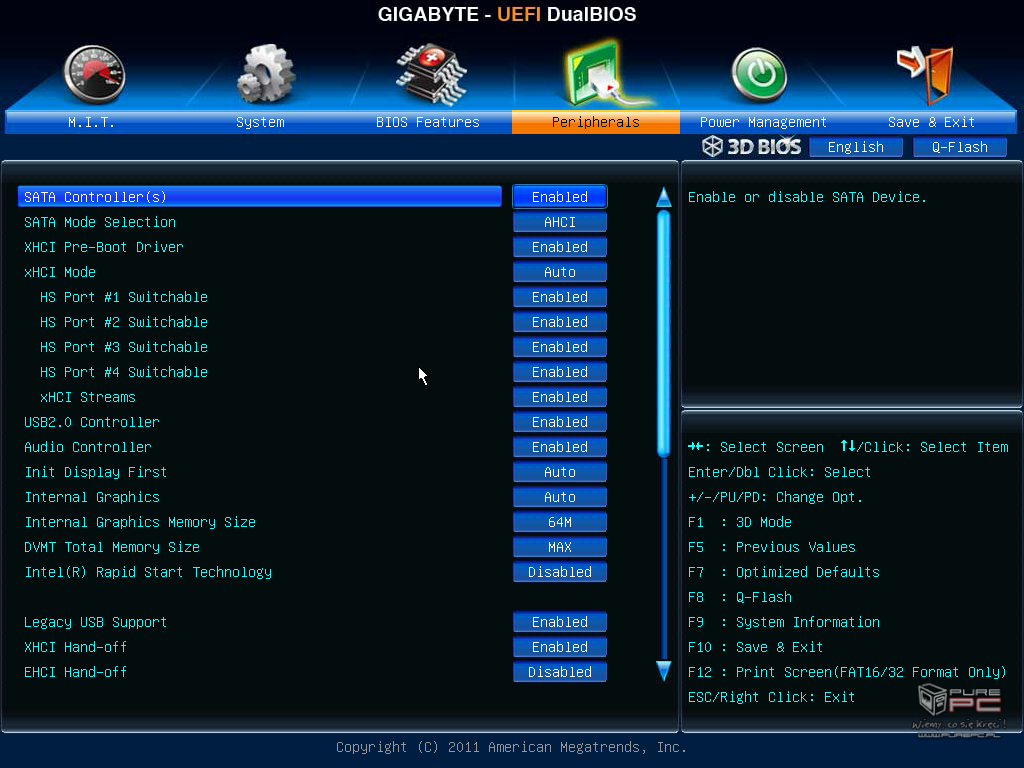Click the Q-Flash button
The width and height of the screenshot is (1024, 768).
[x=959, y=147]
